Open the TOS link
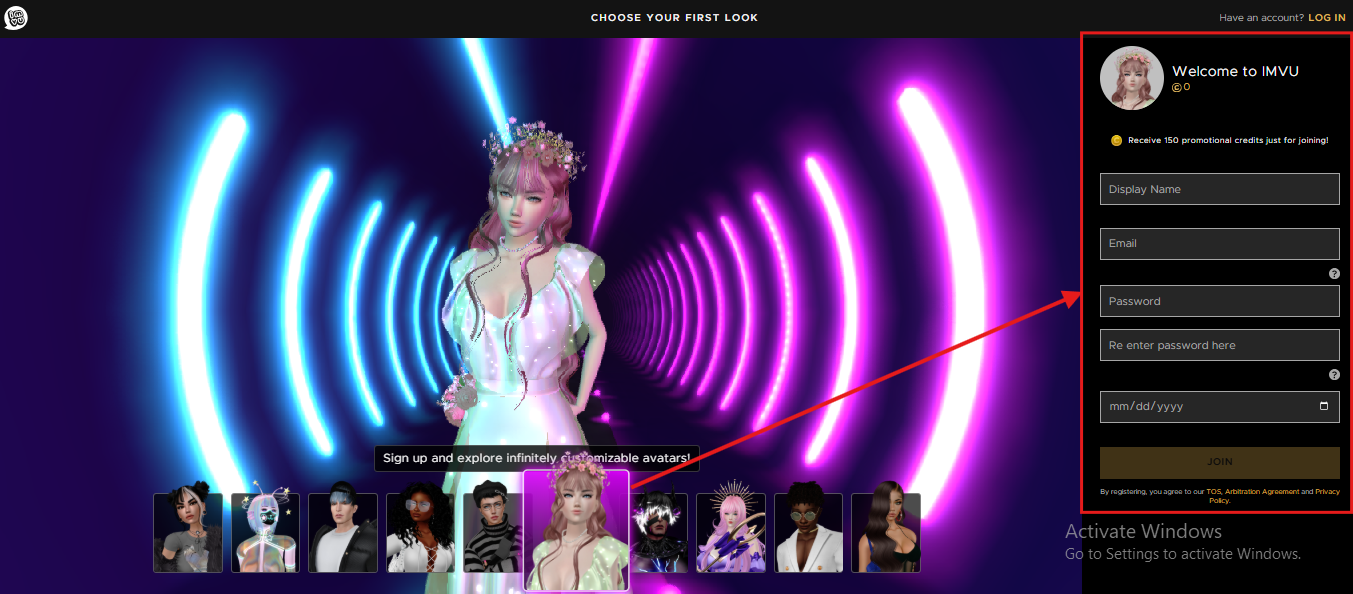This screenshot has height=594, width=1353. click(1214, 492)
